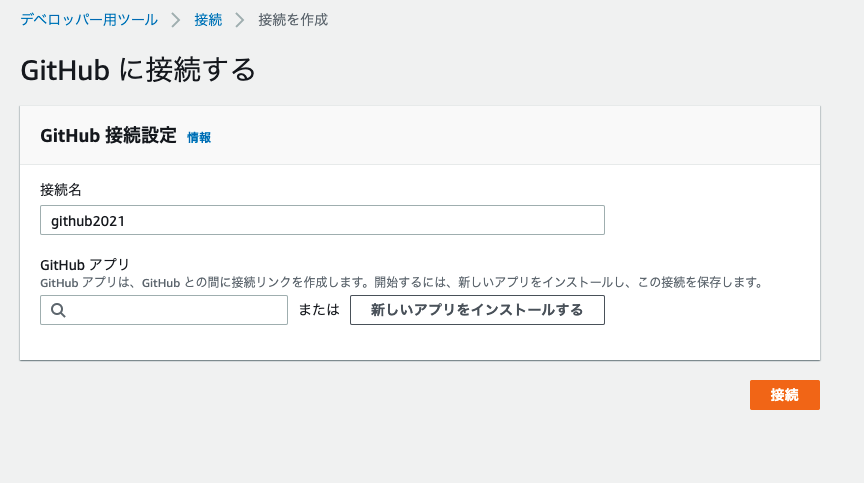Focus the 接続名 input field
The image size is (864, 483).
click(322, 220)
